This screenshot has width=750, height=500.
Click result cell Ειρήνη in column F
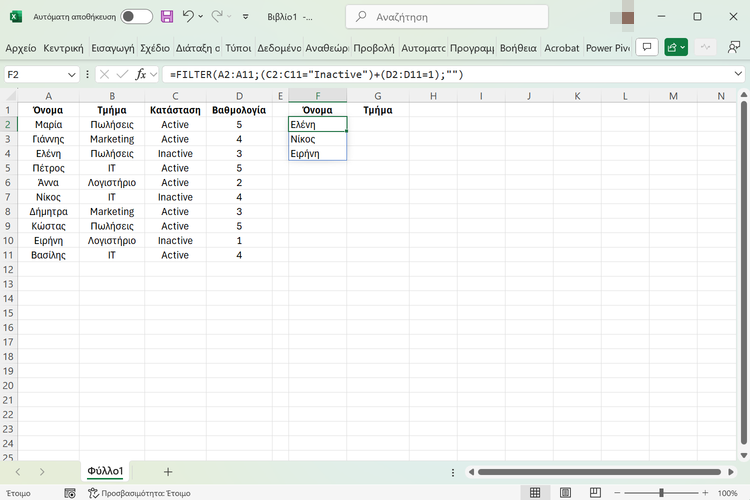318,154
